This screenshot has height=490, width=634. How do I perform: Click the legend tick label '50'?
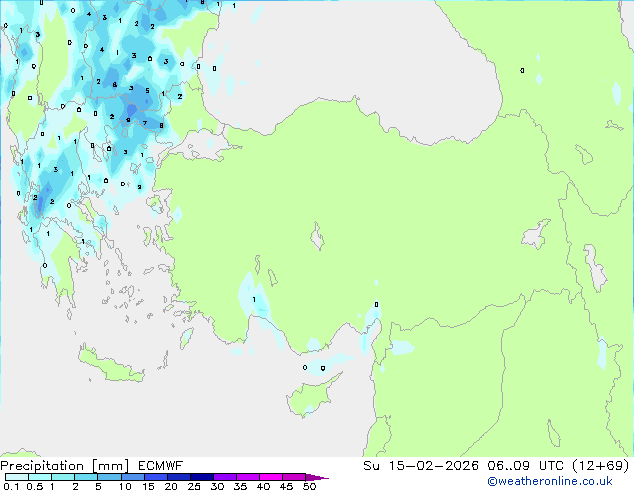[309, 486]
